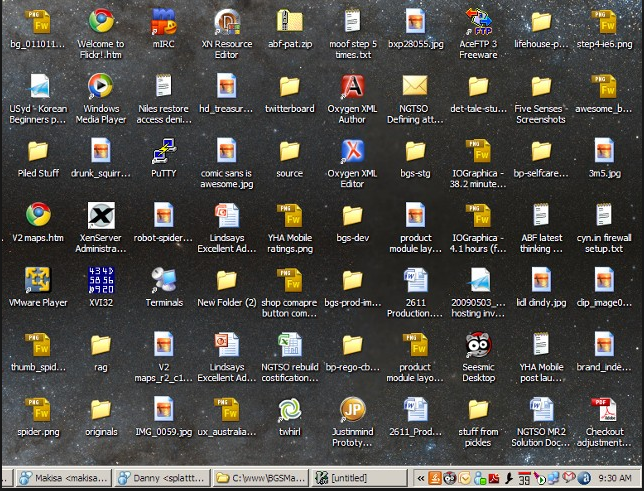The image size is (644, 491).
Task: Open the XVI32 hex editor icon
Action: click(x=100, y=280)
